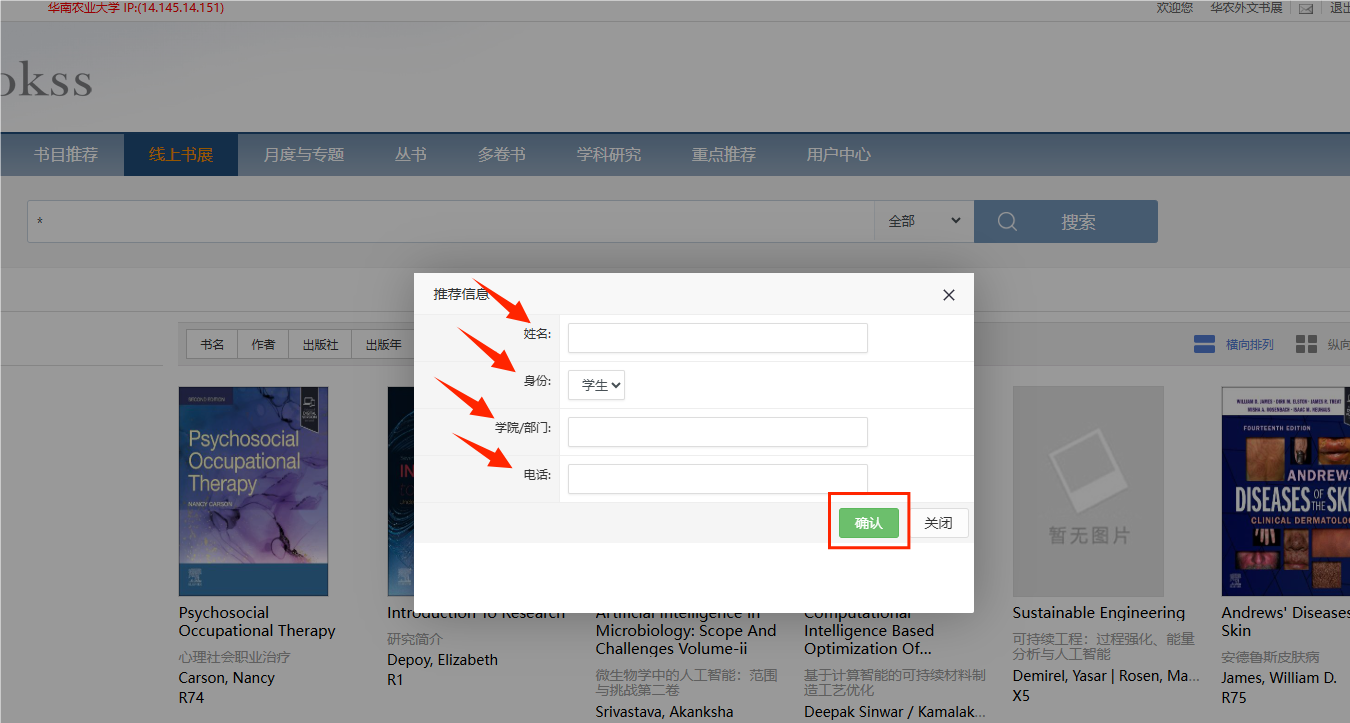
Task: Expand the 全部 search scope dropdown
Action: pyautogui.click(x=923, y=222)
